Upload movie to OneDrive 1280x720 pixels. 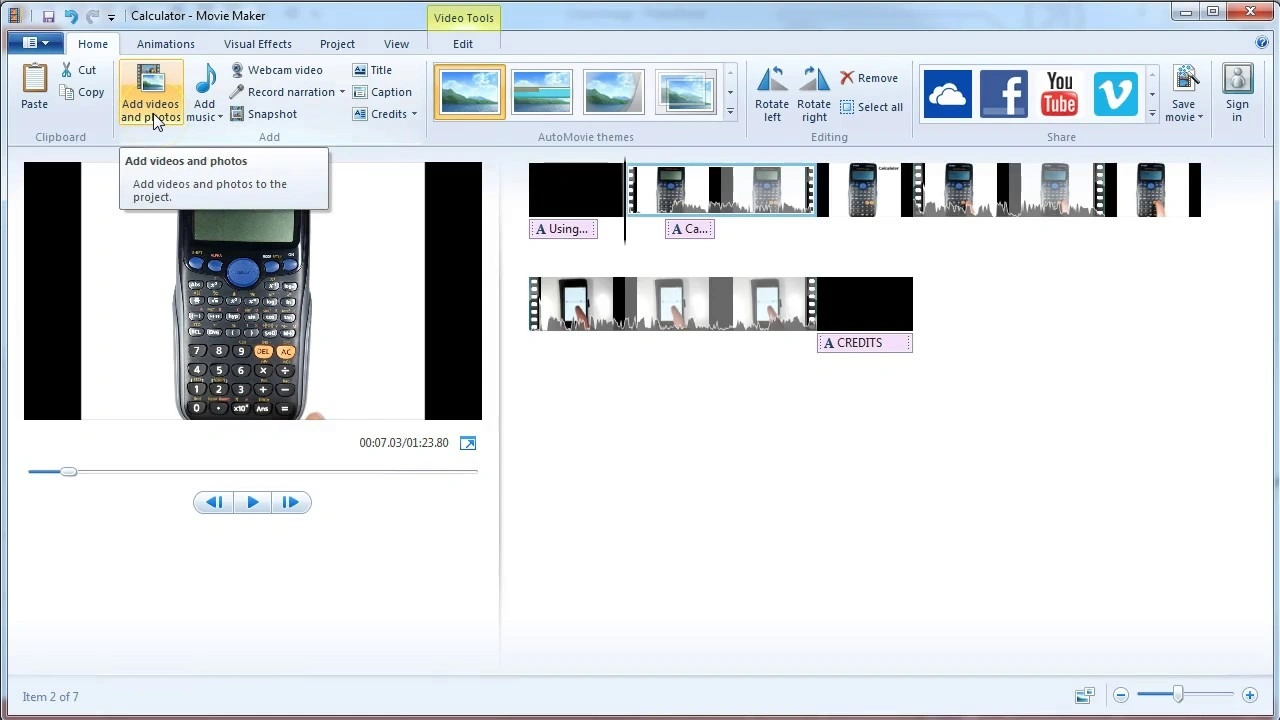pos(946,94)
